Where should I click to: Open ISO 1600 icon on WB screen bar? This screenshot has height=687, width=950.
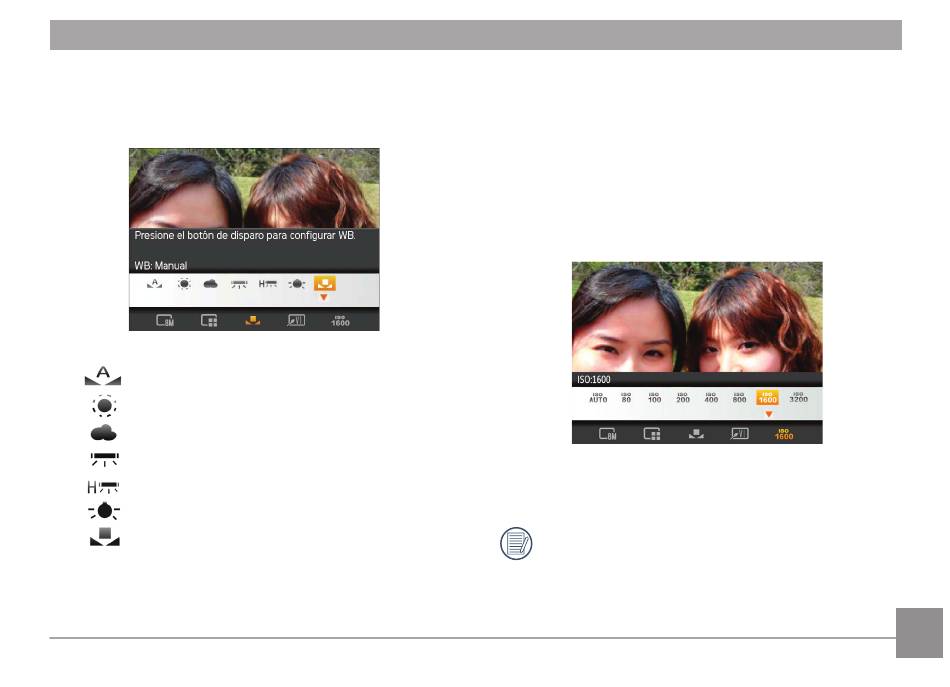(340, 321)
